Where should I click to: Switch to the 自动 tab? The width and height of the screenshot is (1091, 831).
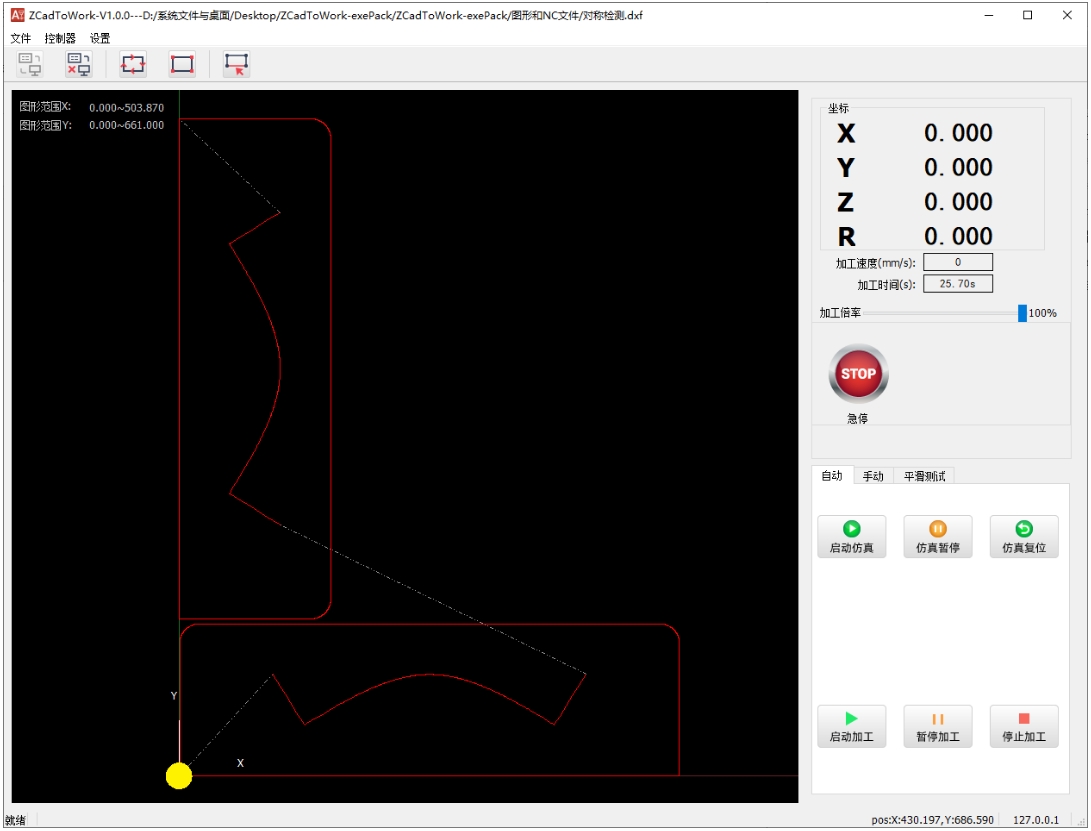832,475
